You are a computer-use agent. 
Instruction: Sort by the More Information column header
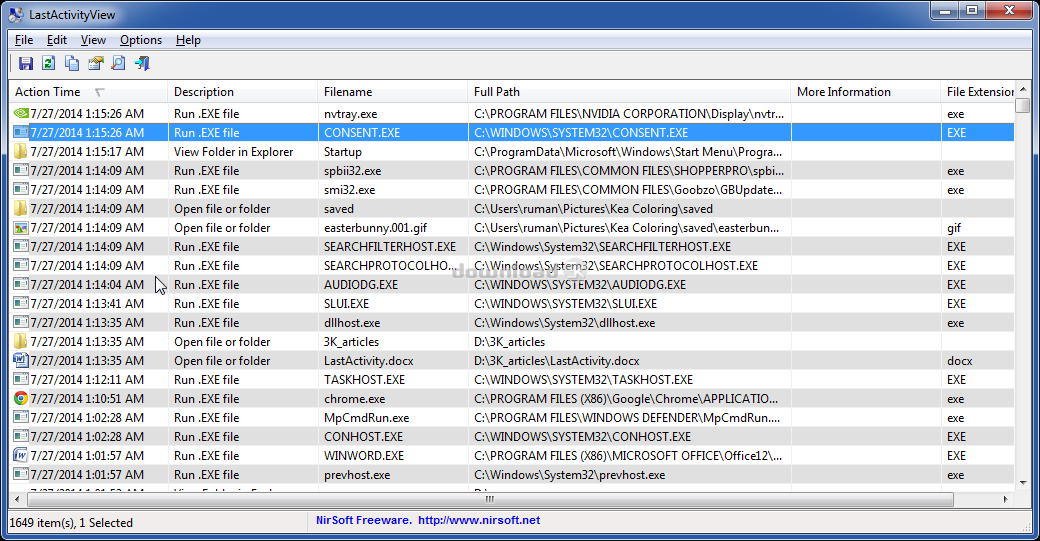tap(866, 91)
